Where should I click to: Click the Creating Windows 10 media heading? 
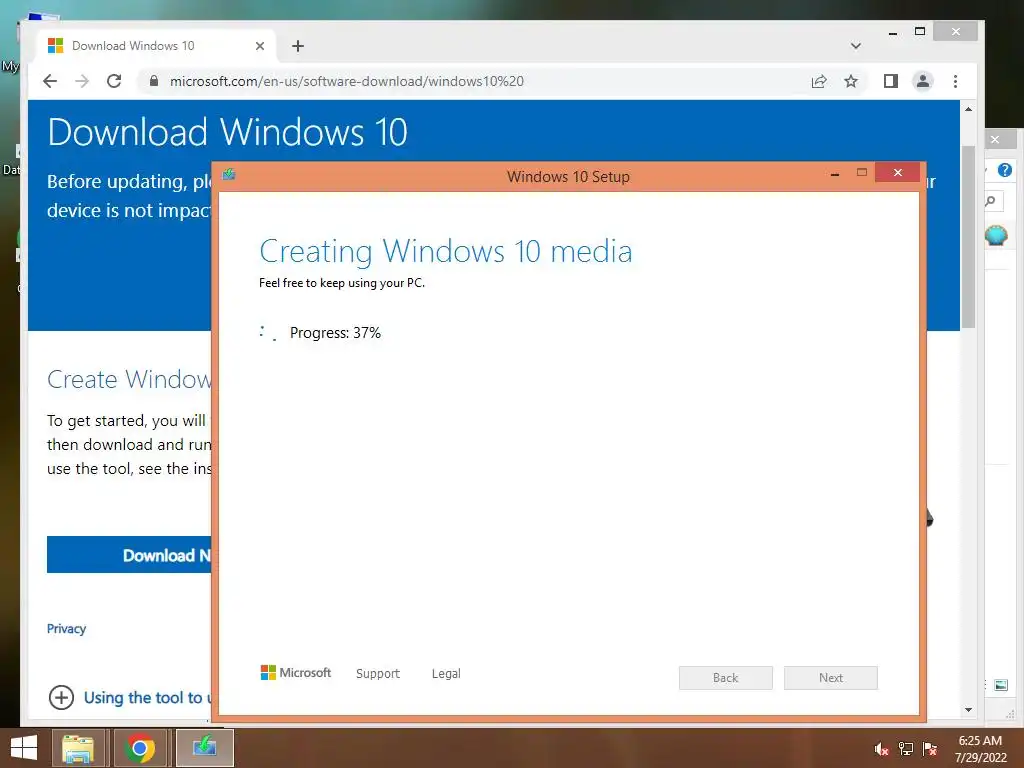coord(446,251)
